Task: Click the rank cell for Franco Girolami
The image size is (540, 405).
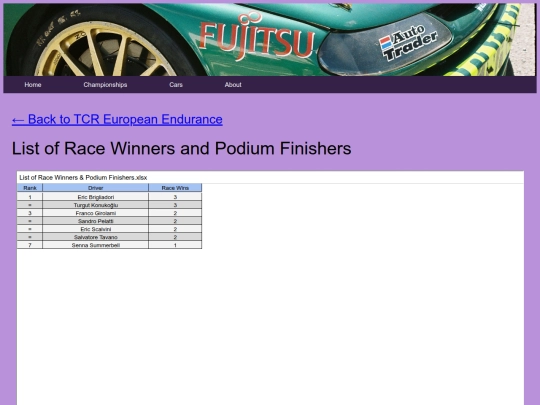Action: click(x=30, y=213)
